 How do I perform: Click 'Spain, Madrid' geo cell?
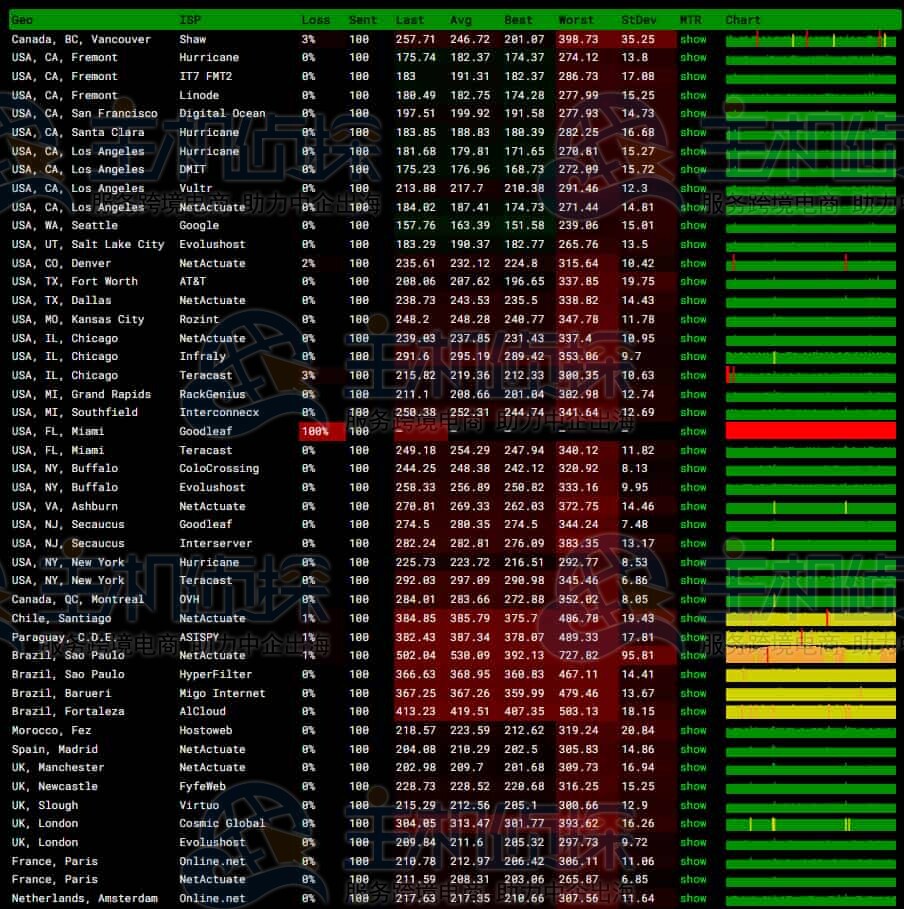tap(55, 750)
